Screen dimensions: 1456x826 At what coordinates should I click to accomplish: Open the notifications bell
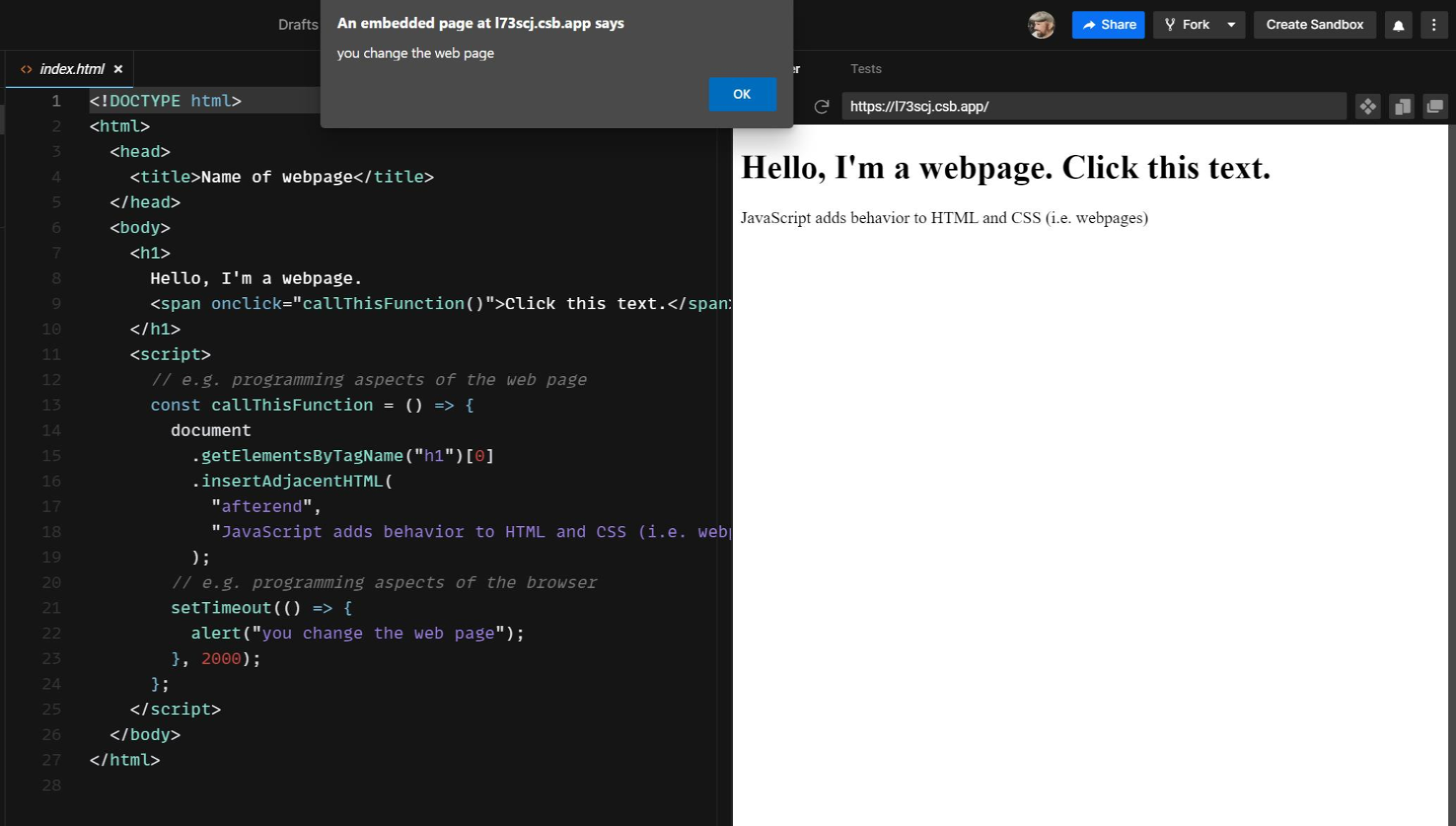click(x=1398, y=25)
